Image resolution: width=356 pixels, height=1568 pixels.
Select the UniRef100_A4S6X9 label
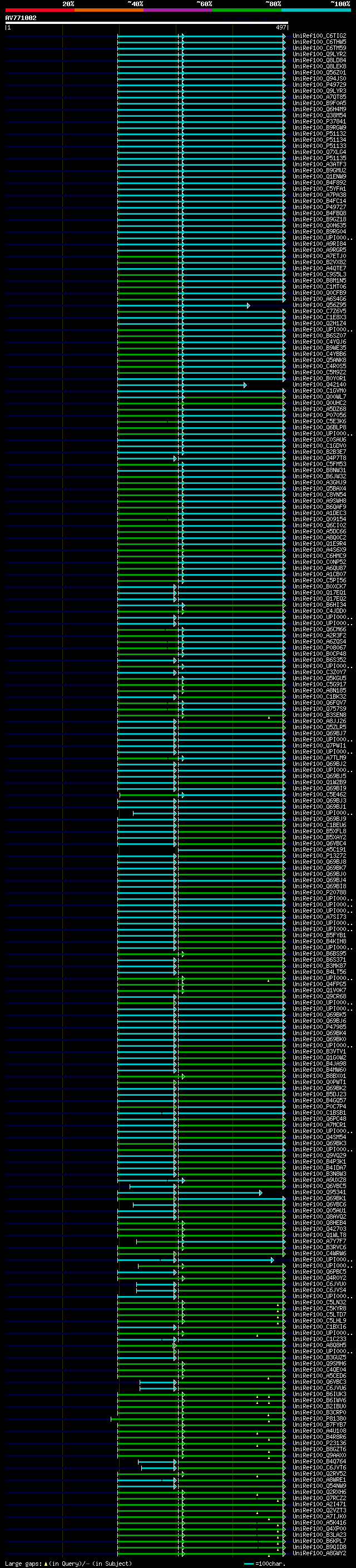(x=319, y=550)
